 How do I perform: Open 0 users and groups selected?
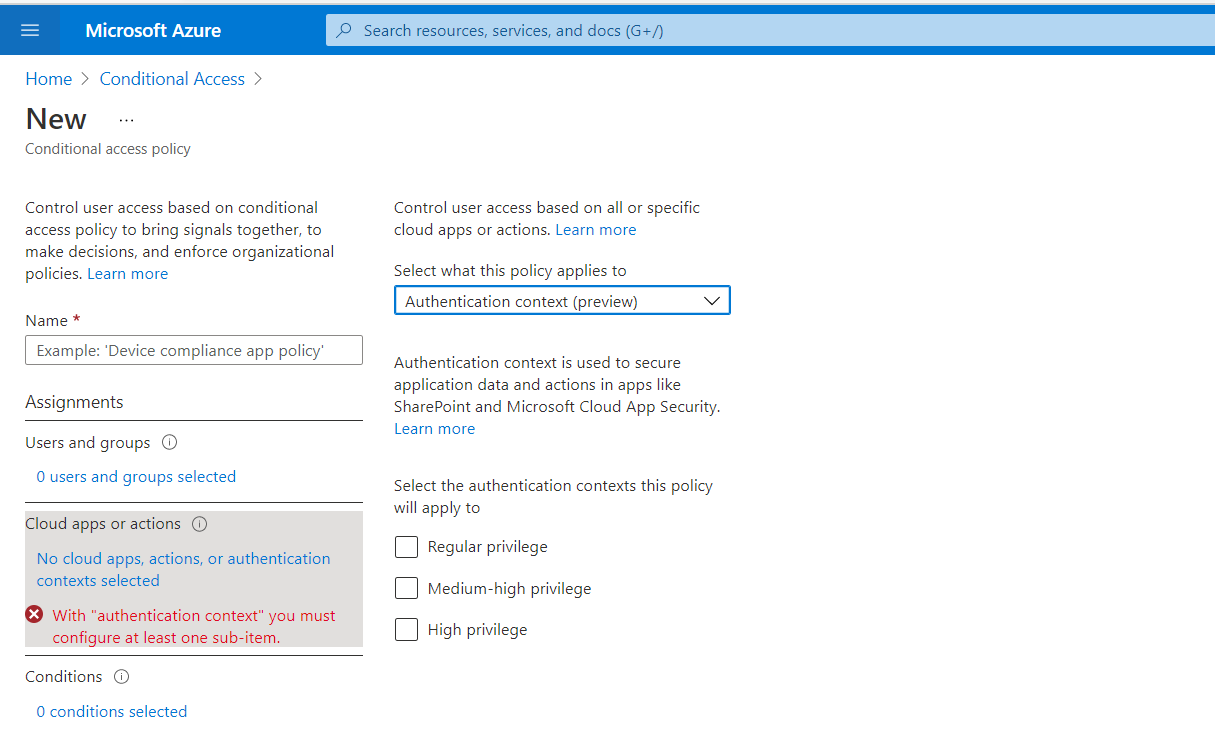136,477
